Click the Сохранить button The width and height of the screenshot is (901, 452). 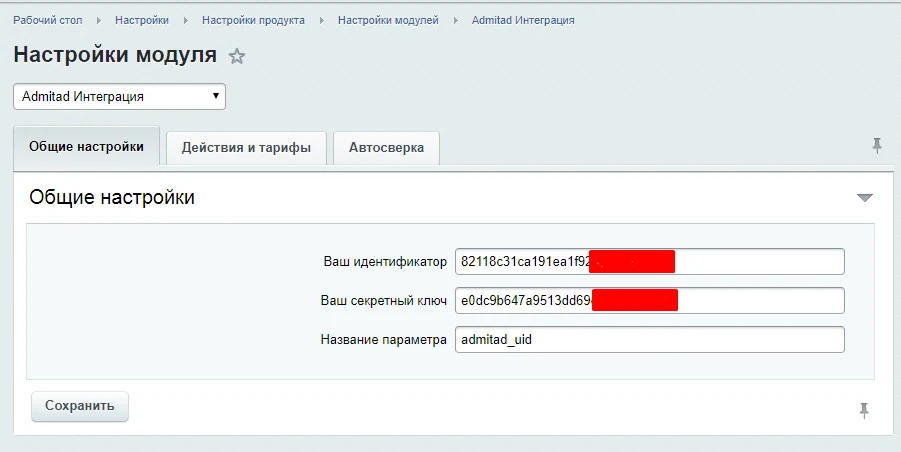(x=80, y=406)
